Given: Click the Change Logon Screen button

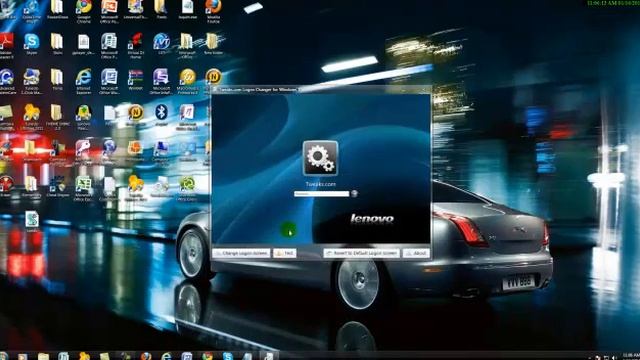Looking at the screenshot, I should [241, 253].
